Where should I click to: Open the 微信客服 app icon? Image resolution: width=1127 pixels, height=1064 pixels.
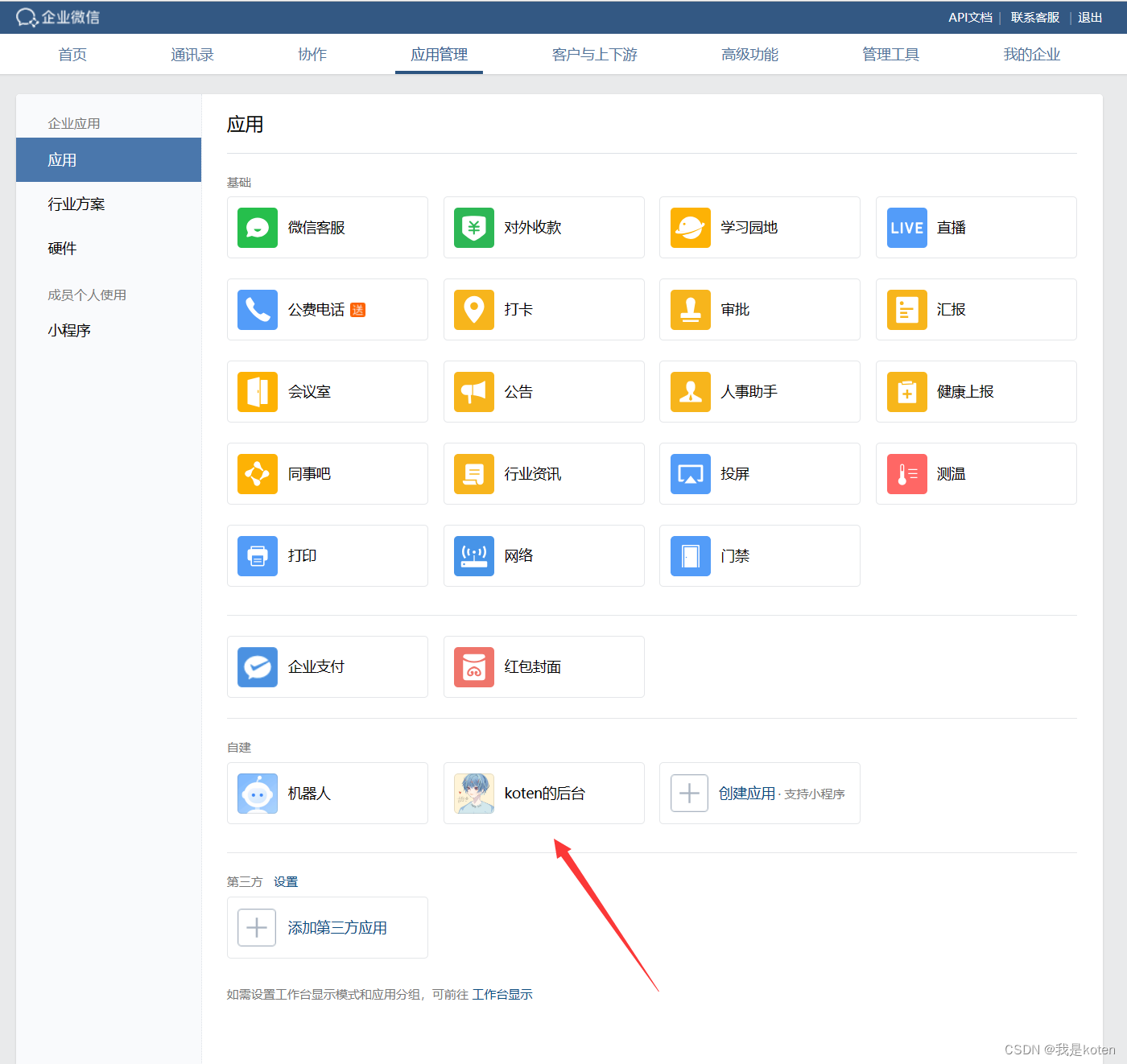258,228
